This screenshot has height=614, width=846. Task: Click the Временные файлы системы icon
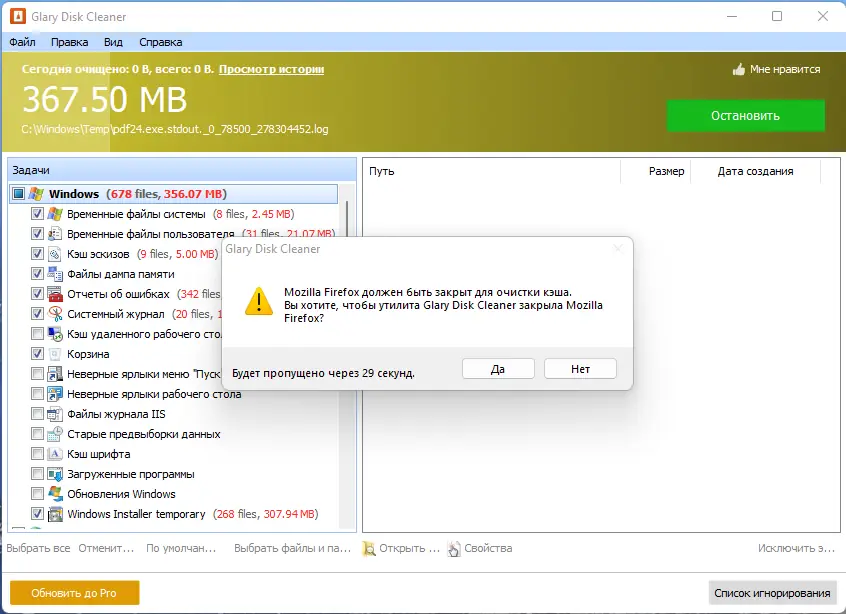point(55,214)
